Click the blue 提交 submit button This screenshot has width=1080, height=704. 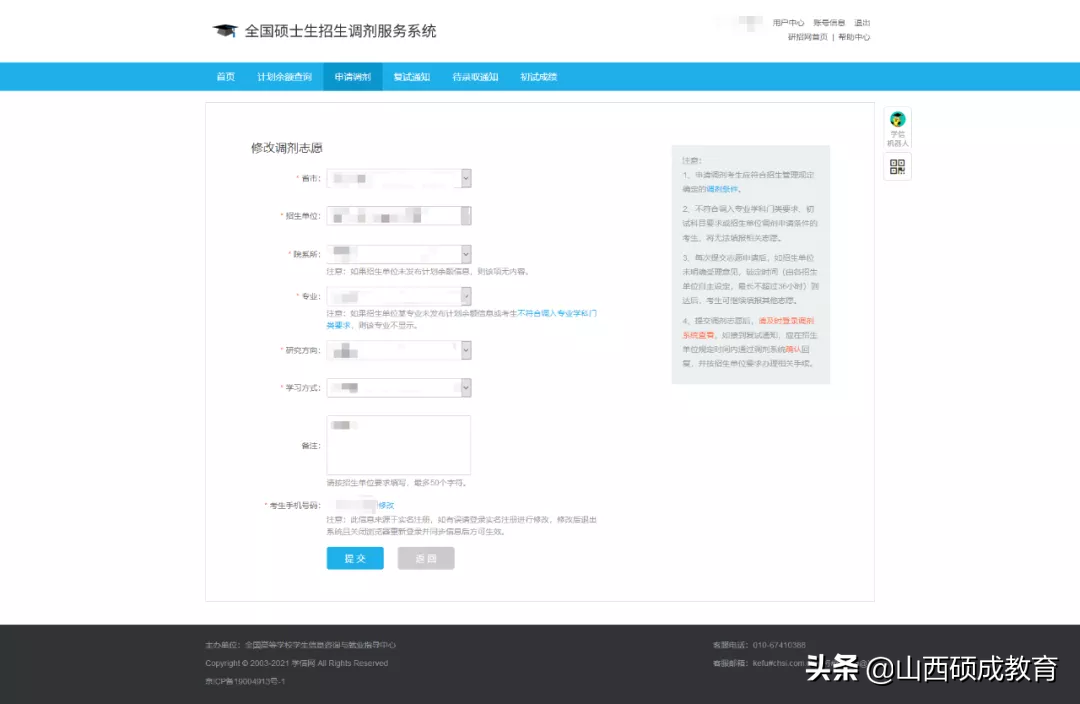(355, 558)
